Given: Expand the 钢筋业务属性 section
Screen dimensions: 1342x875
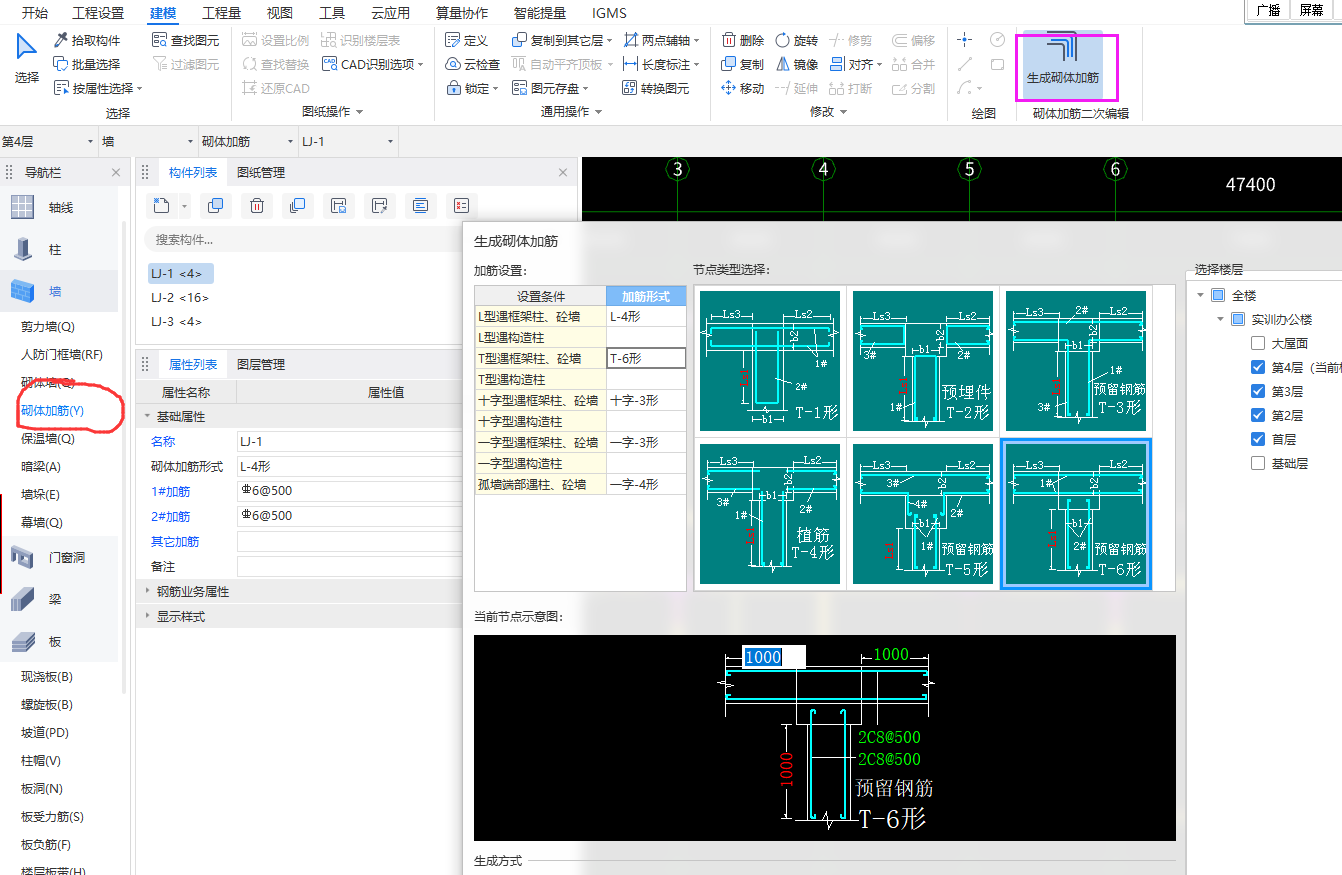Looking at the screenshot, I should 148,591.
